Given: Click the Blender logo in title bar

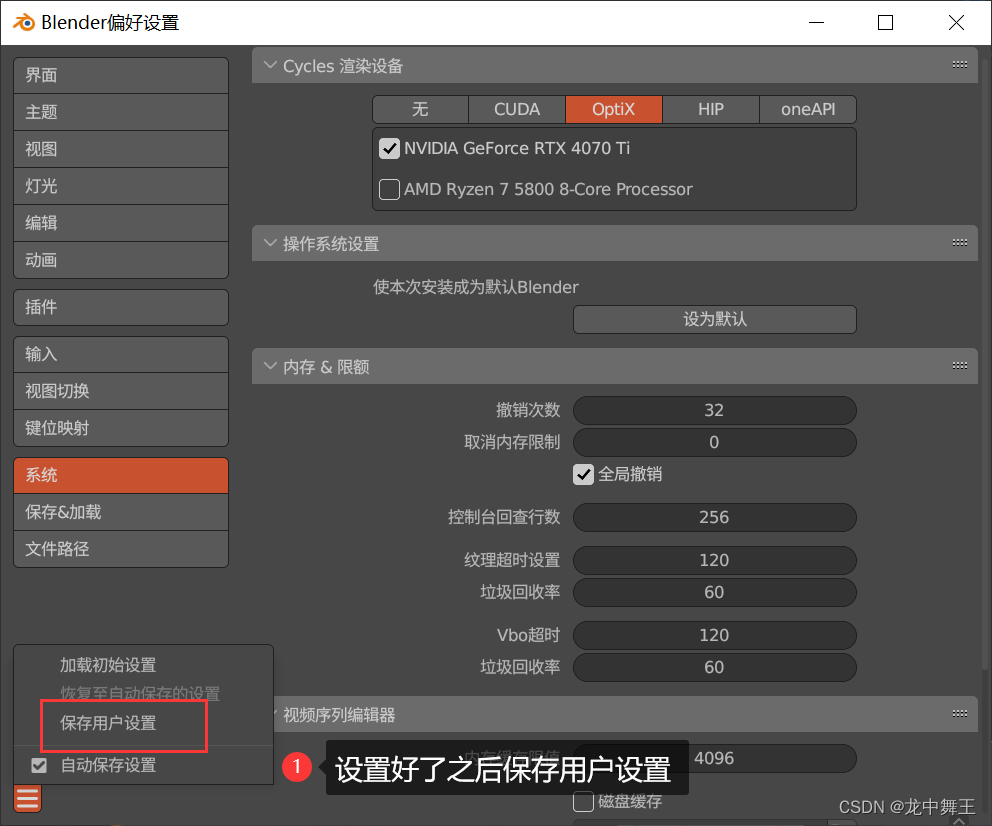Looking at the screenshot, I should [x=24, y=23].
